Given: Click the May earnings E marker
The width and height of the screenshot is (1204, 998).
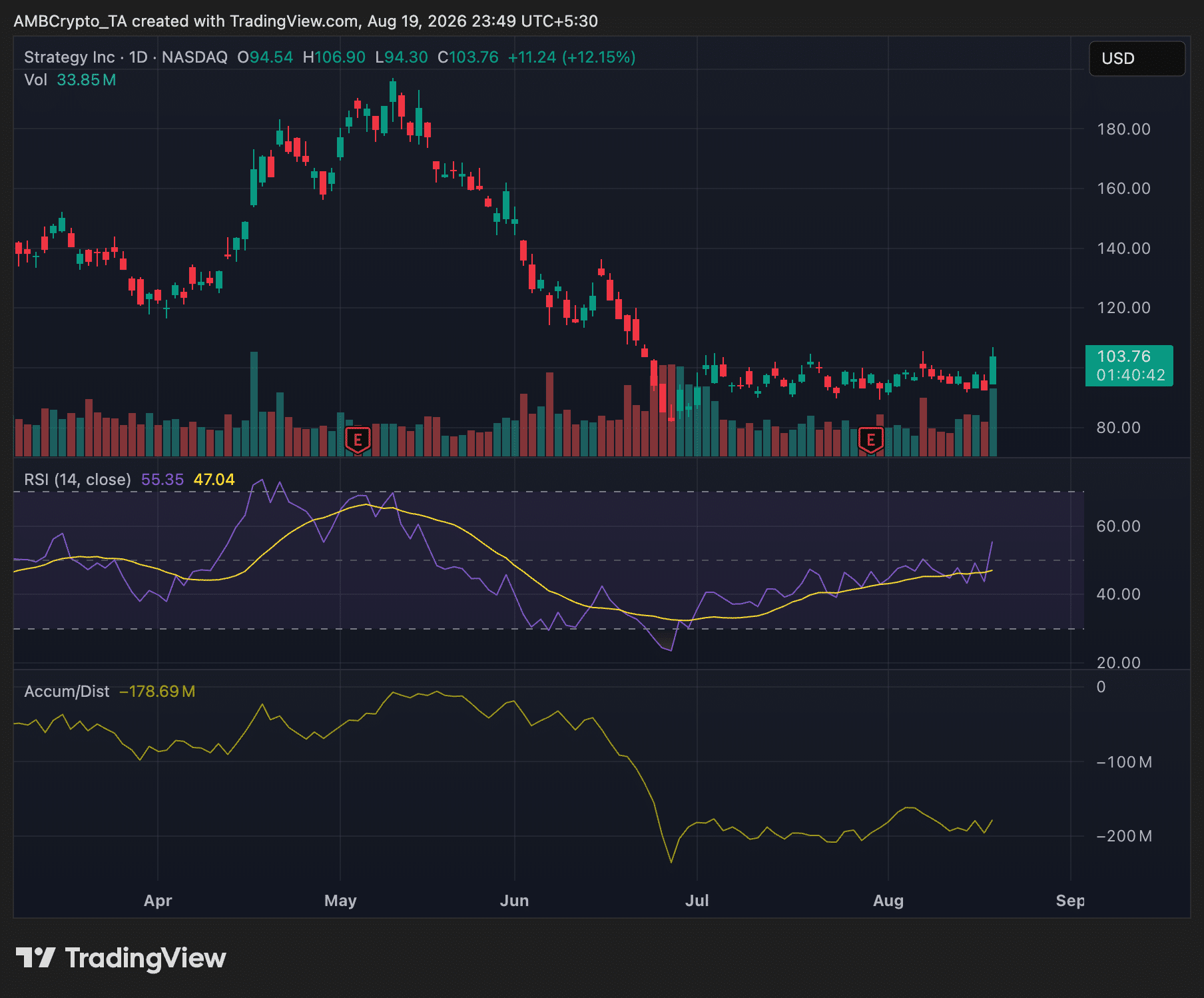Looking at the screenshot, I should [358, 440].
